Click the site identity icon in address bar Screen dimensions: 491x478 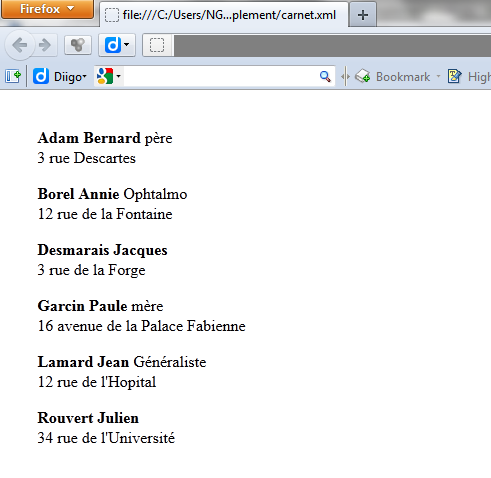157,45
